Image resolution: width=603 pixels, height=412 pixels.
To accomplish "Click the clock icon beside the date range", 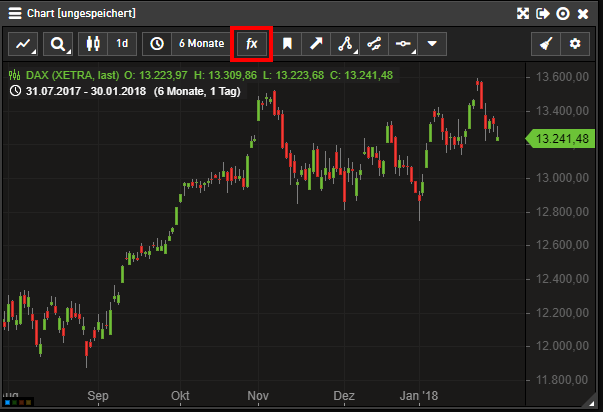I will click(15, 91).
